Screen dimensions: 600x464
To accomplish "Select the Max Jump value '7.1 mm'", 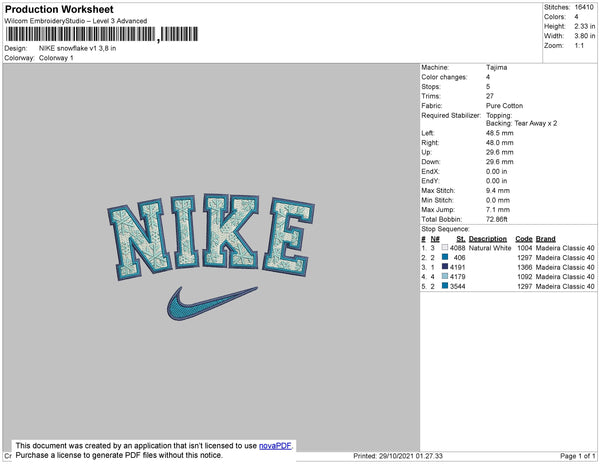I will coord(498,210).
